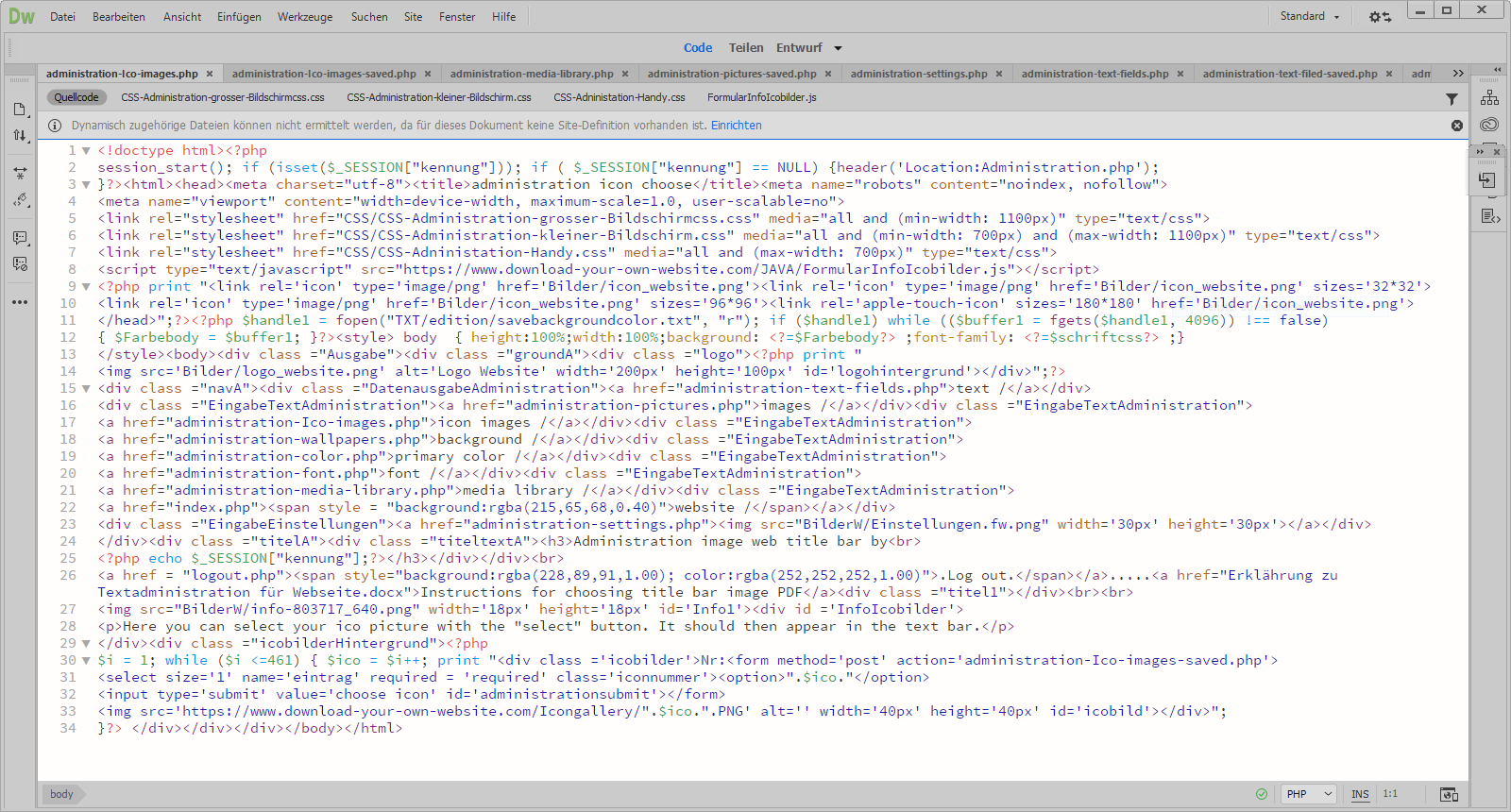Open CSS-Administration-kleiner-Bildschirm.css related file
The width and height of the screenshot is (1511, 812).
tap(439, 97)
